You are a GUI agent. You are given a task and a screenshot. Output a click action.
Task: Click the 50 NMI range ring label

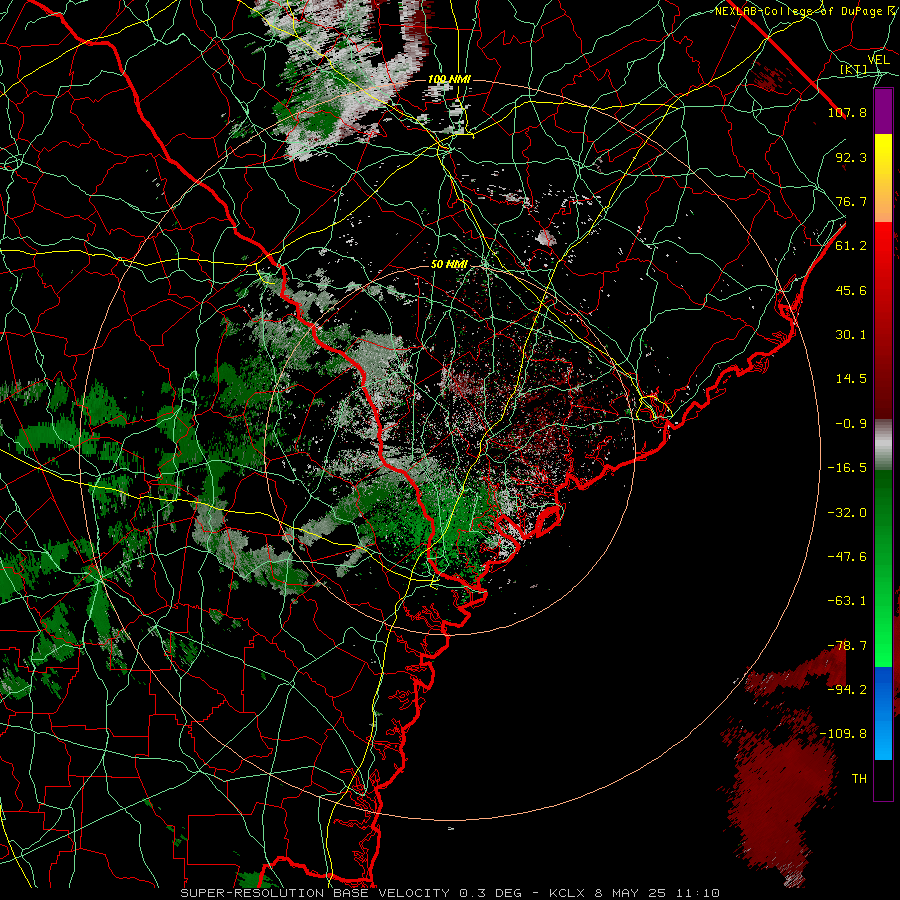(449, 264)
